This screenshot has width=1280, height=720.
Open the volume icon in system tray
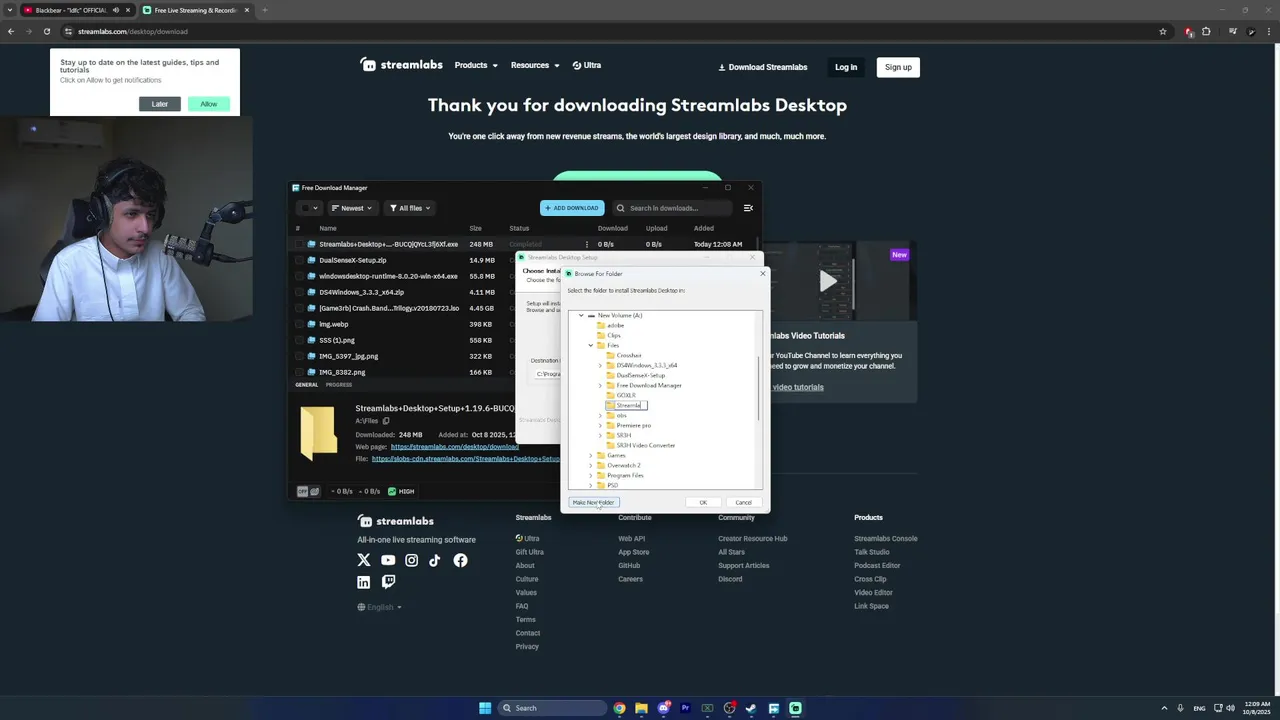coord(1230,708)
